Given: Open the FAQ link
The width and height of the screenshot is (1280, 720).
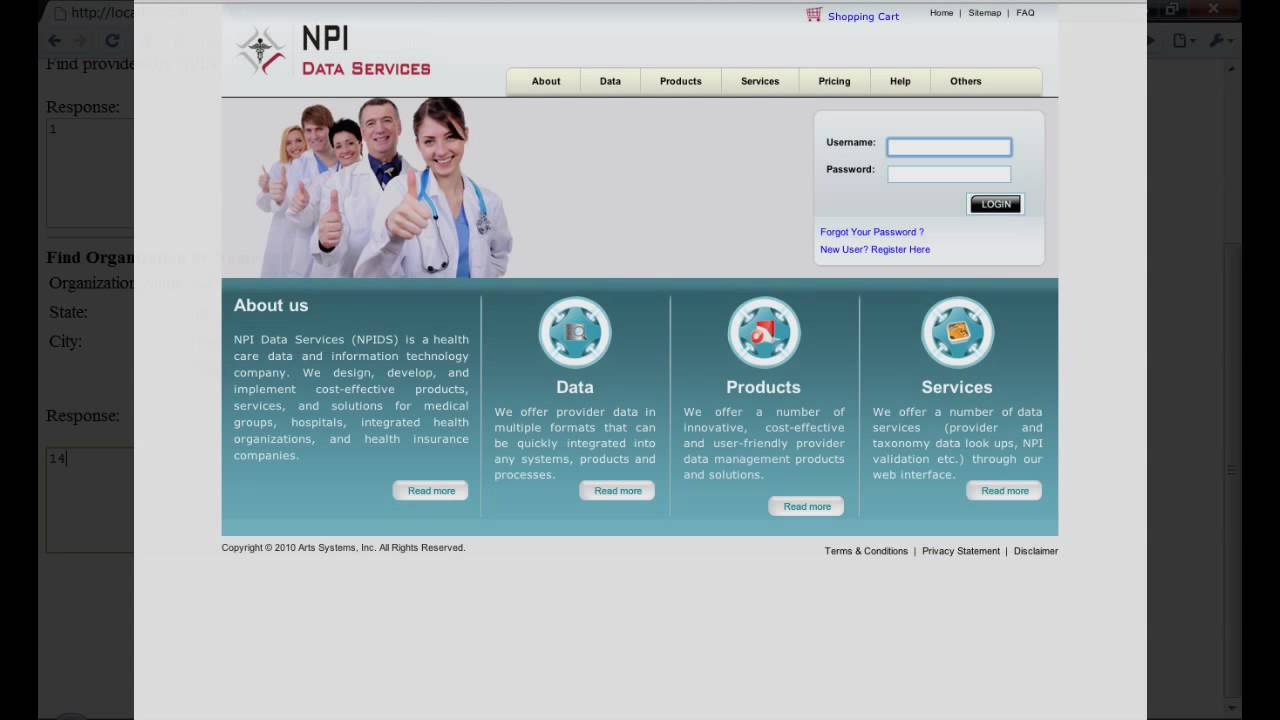Looking at the screenshot, I should pyautogui.click(x=1025, y=13).
